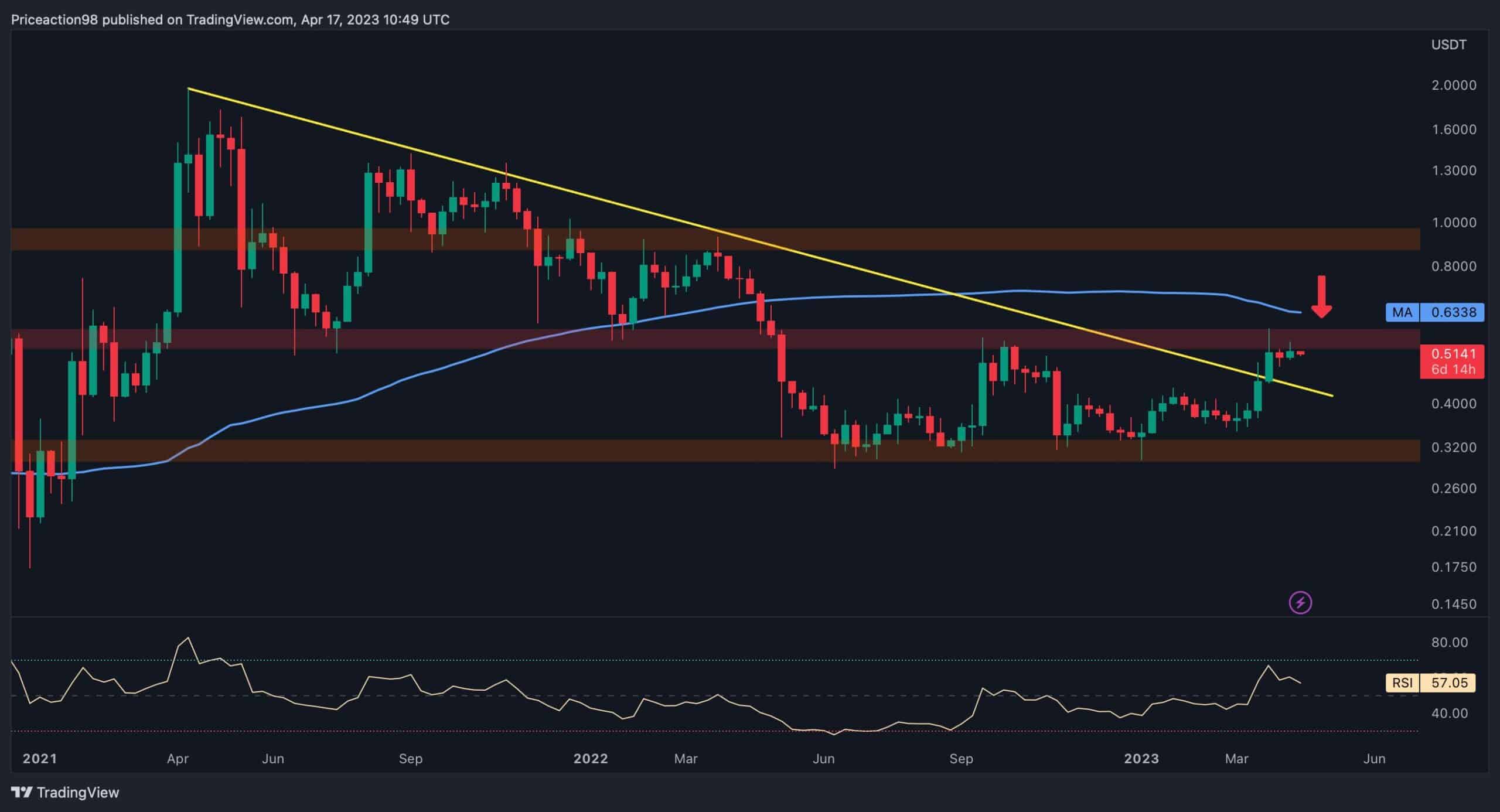This screenshot has height=812, width=1500.
Task: Click the 40.00 RSI axis label
Action: click(1450, 714)
